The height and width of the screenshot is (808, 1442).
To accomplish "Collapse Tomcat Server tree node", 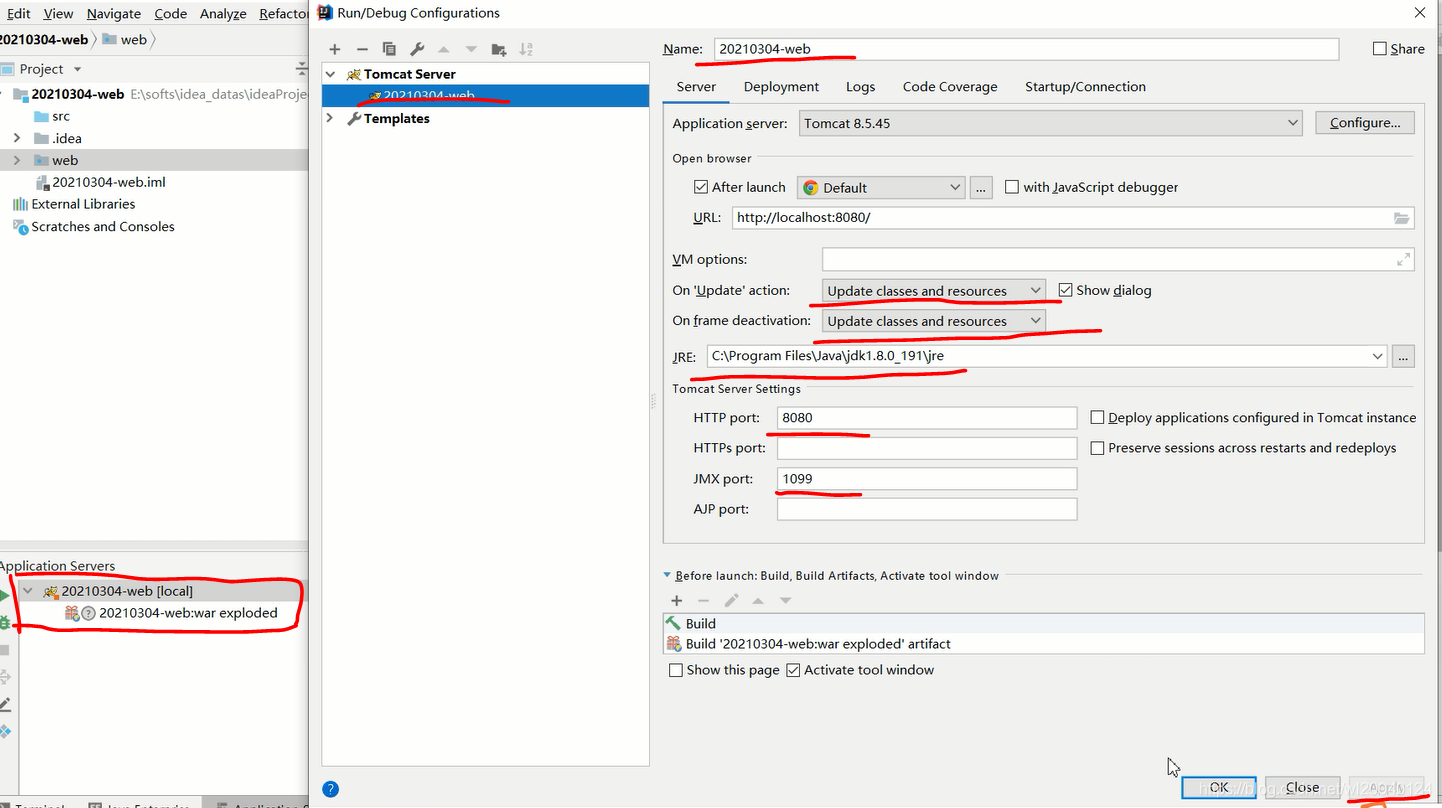I will 330,74.
